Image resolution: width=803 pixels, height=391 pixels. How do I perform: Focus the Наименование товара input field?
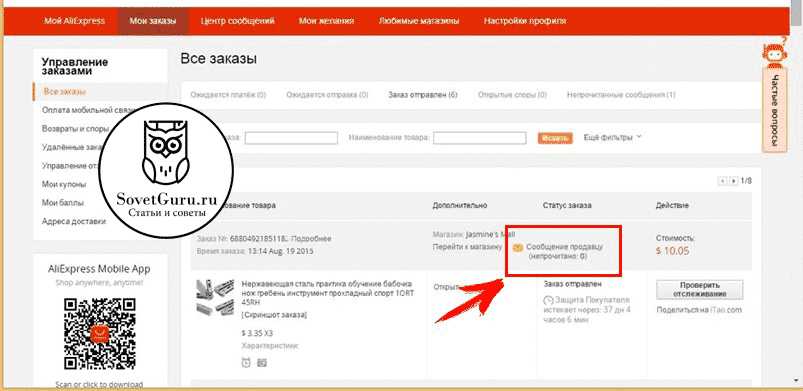pyautogui.click(x=480, y=138)
